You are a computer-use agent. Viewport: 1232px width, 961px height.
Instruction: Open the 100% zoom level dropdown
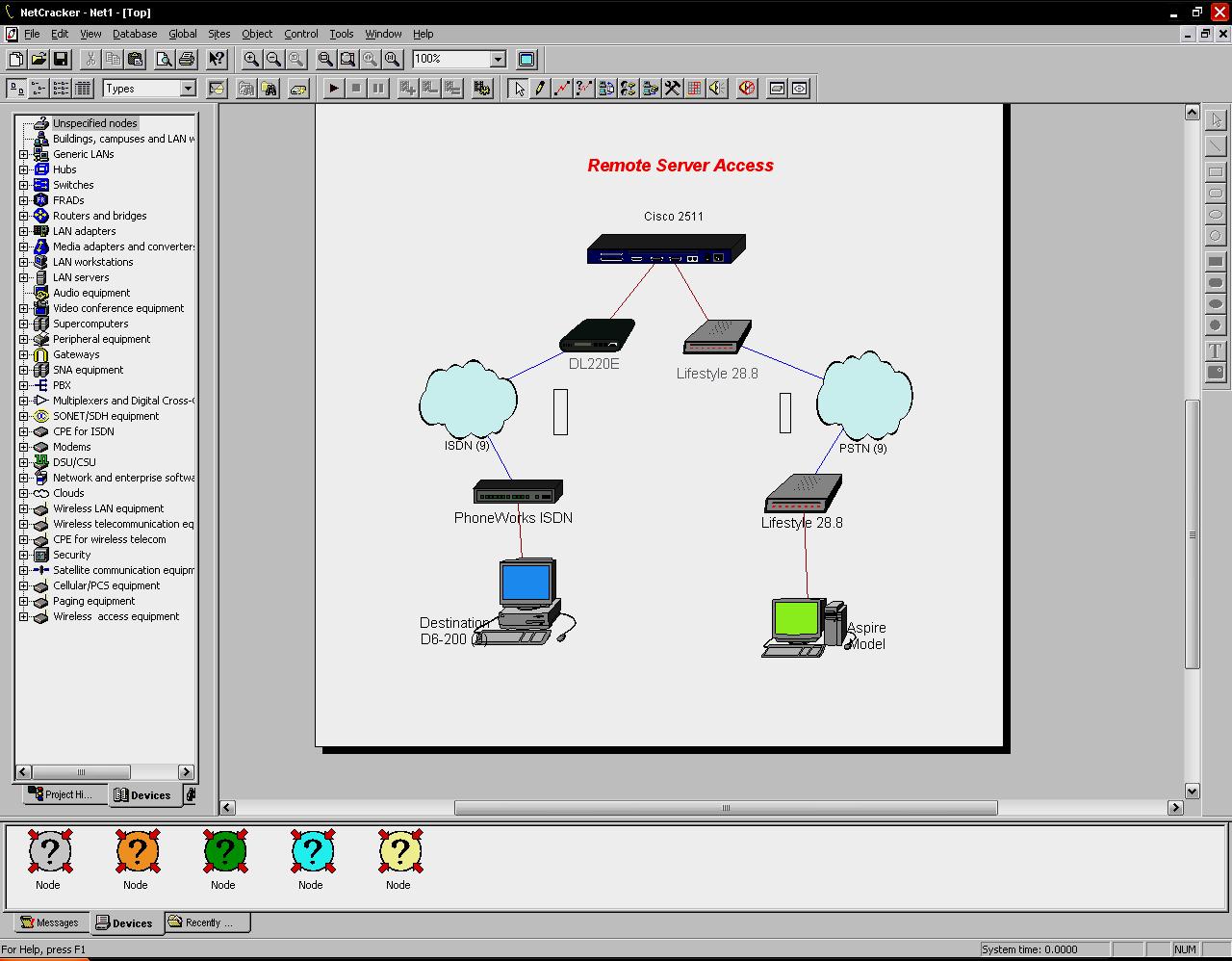pyautogui.click(x=498, y=60)
